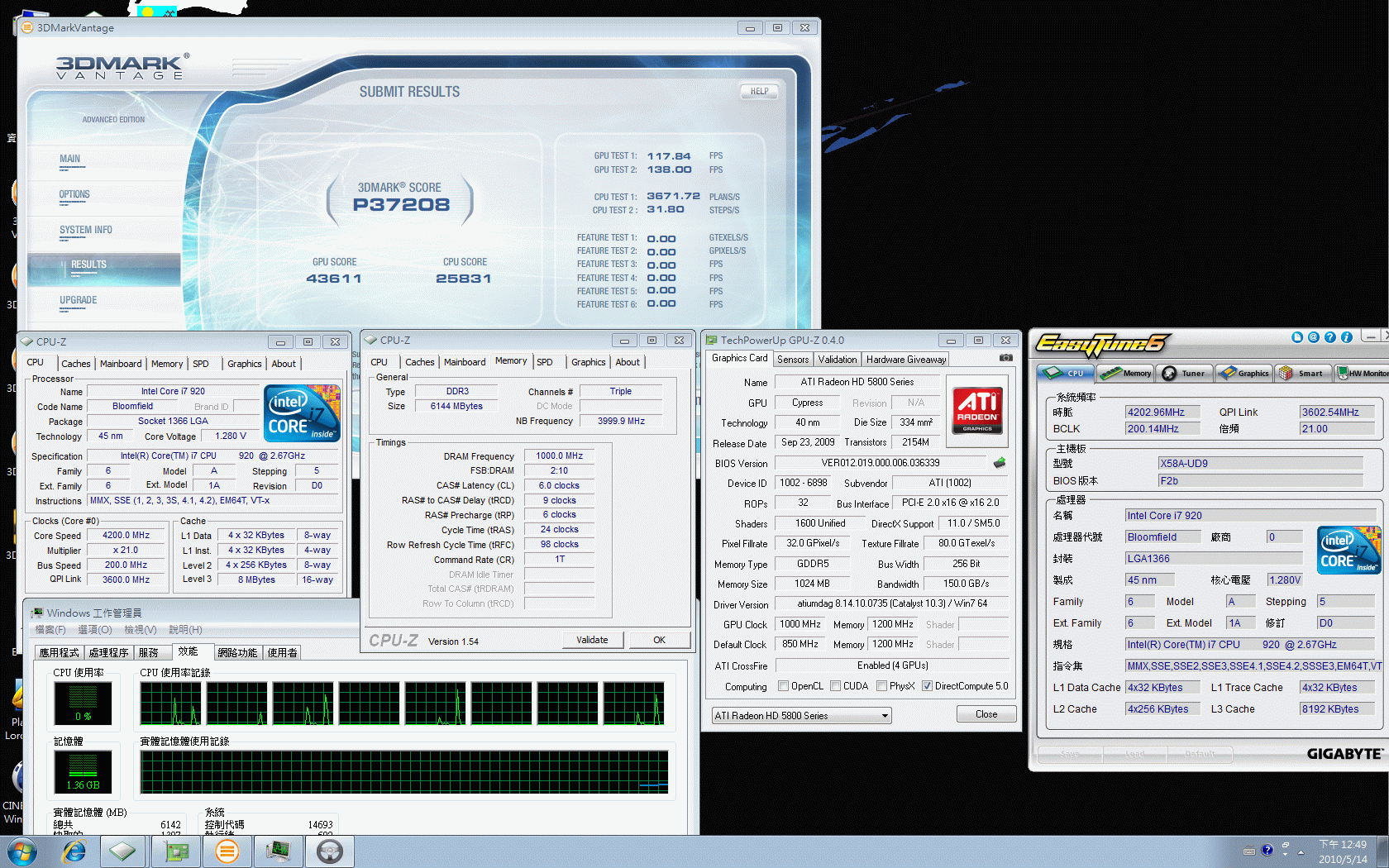The image size is (1389, 868).
Task: Click the GIGABYTE logo in EasyTune6
Action: pyautogui.click(x=1344, y=754)
